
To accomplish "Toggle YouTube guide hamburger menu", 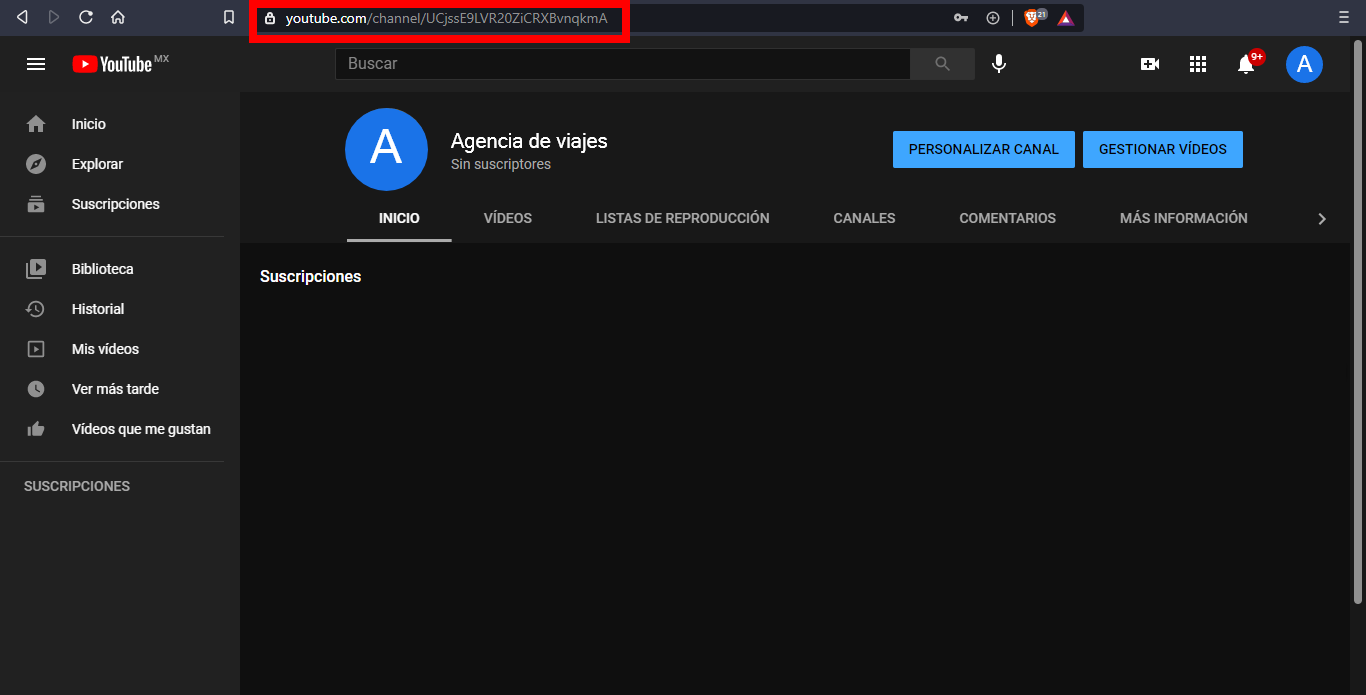I will point(36,64).
